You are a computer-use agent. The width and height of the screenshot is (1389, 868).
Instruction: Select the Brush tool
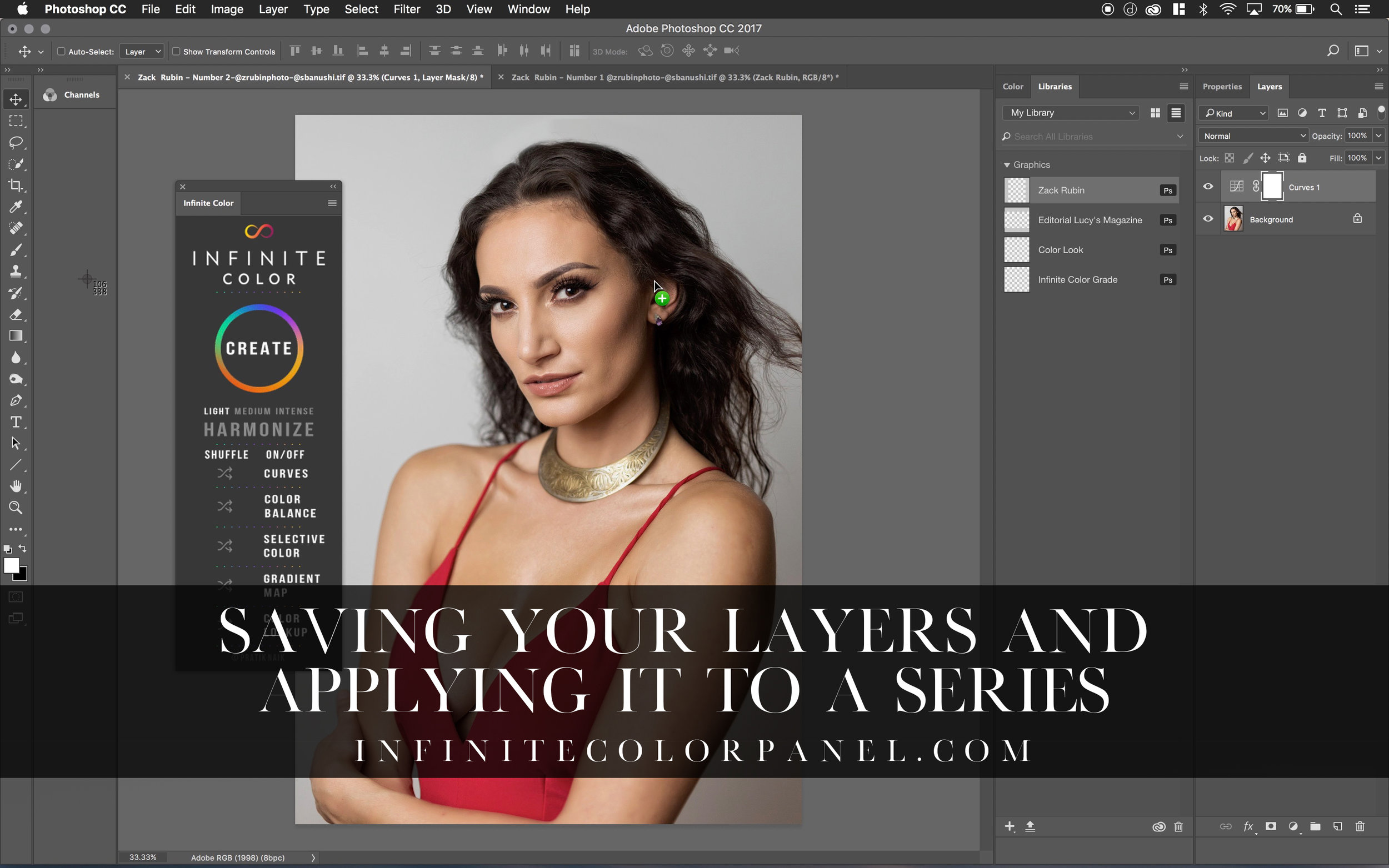[x=16, y=250]
